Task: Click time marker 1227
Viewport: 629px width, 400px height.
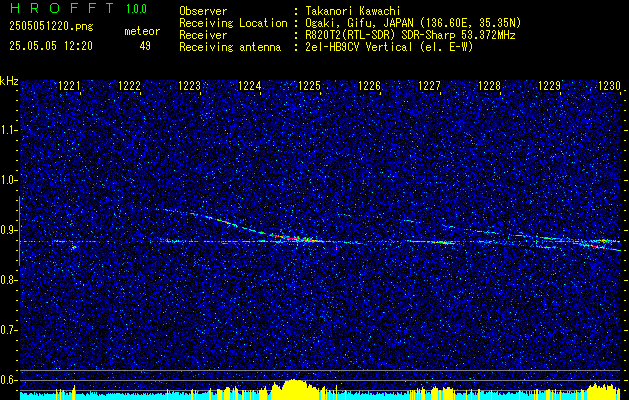Action: (x=429, y=86)
